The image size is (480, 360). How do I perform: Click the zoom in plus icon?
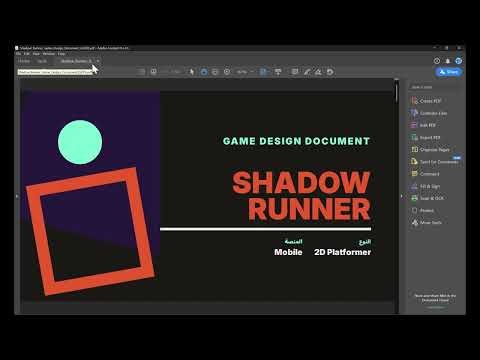coord(227,72)
